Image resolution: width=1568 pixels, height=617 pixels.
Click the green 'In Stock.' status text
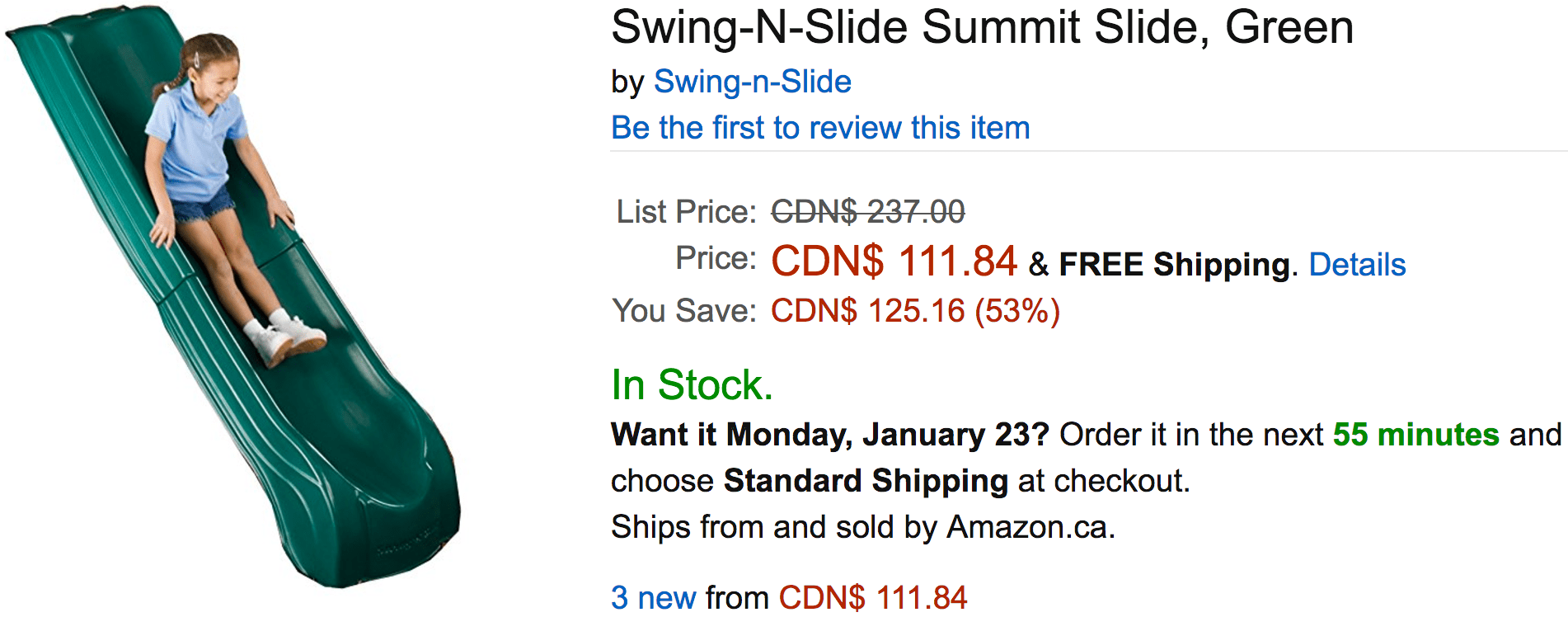pyautogui.click(x=692, y=385)
